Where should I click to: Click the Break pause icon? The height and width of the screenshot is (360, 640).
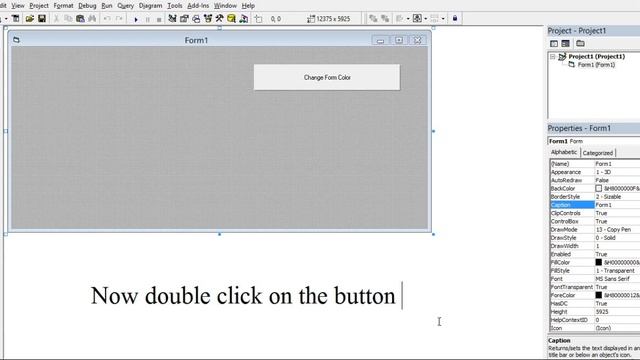pos(147,19)
